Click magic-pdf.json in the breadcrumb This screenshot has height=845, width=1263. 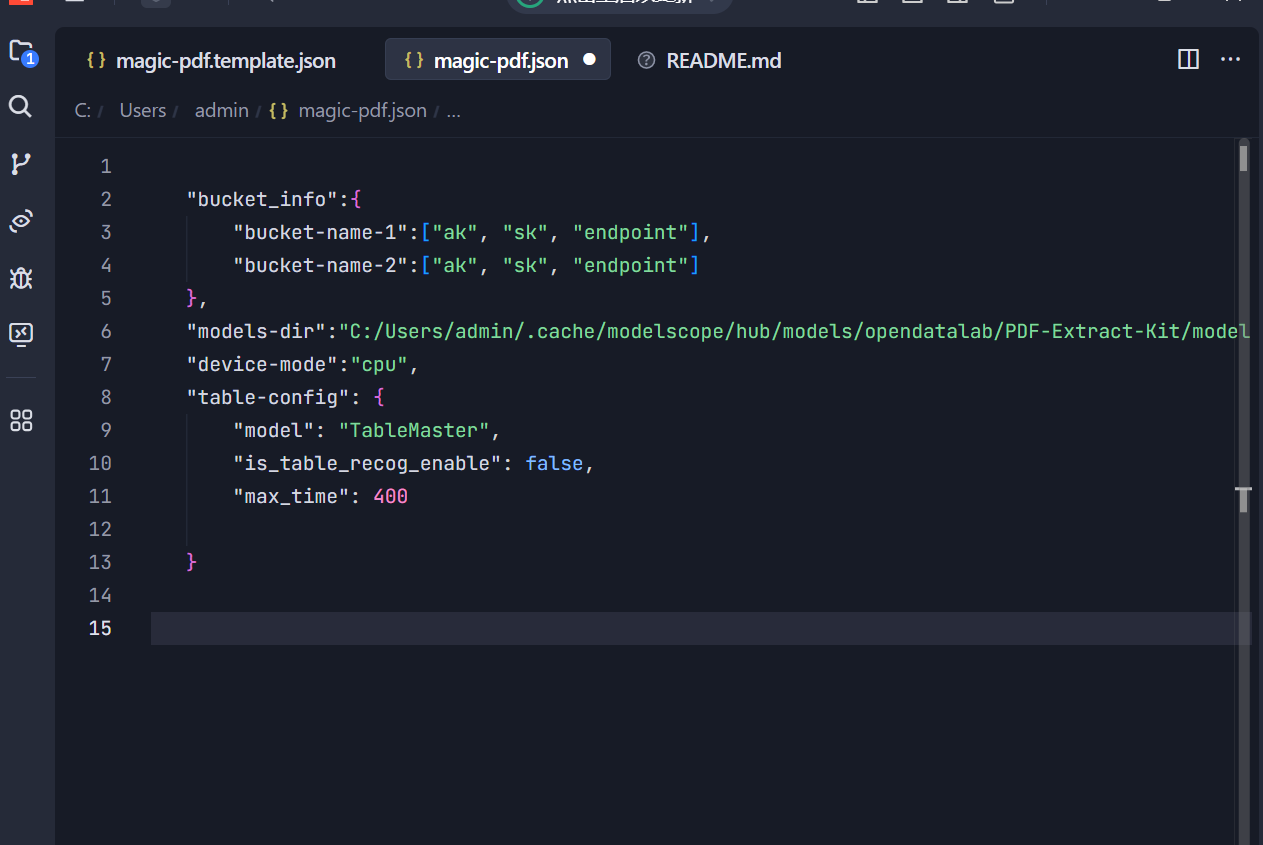tap(348, 110)
